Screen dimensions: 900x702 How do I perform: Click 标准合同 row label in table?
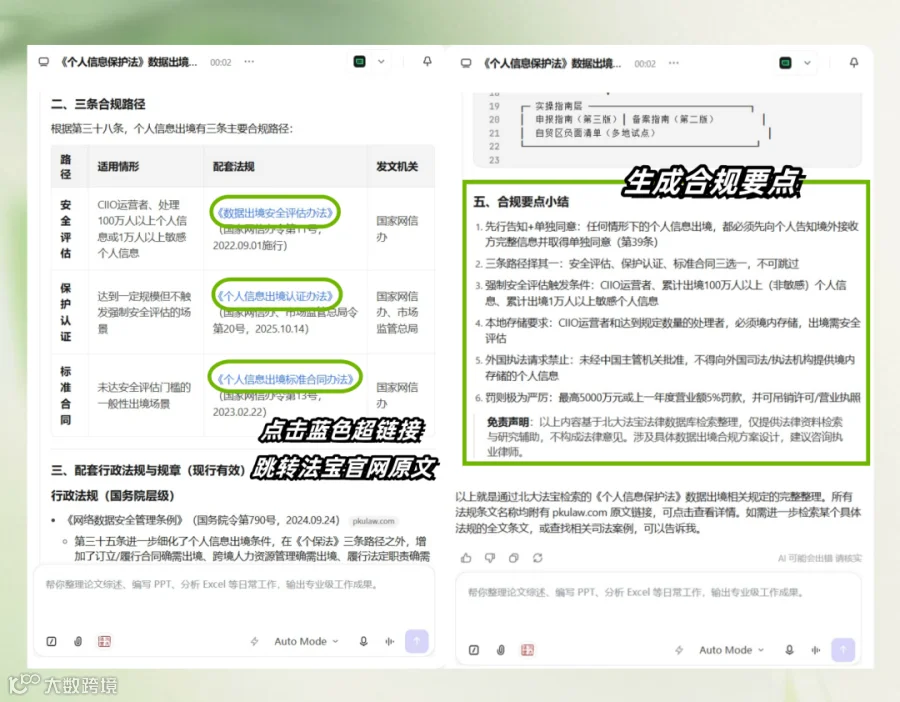click(66, 395)
